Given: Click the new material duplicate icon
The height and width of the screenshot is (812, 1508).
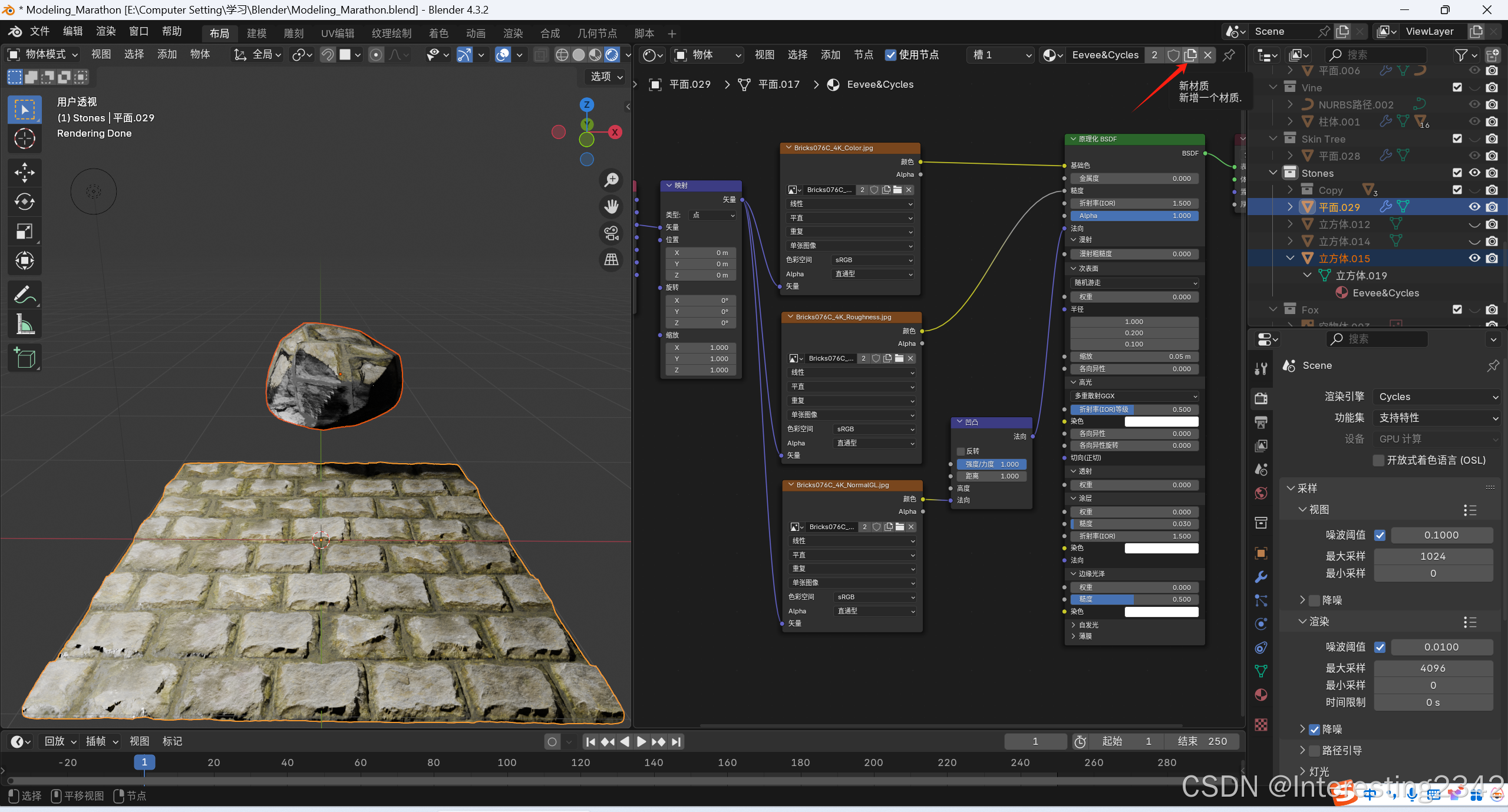Looking at the screenshot, I should click(x=1190, y=55).
